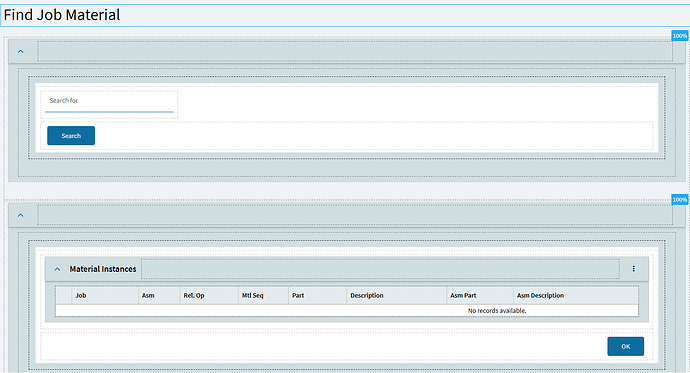Sort by the Part column header

[x=317, y=296]
